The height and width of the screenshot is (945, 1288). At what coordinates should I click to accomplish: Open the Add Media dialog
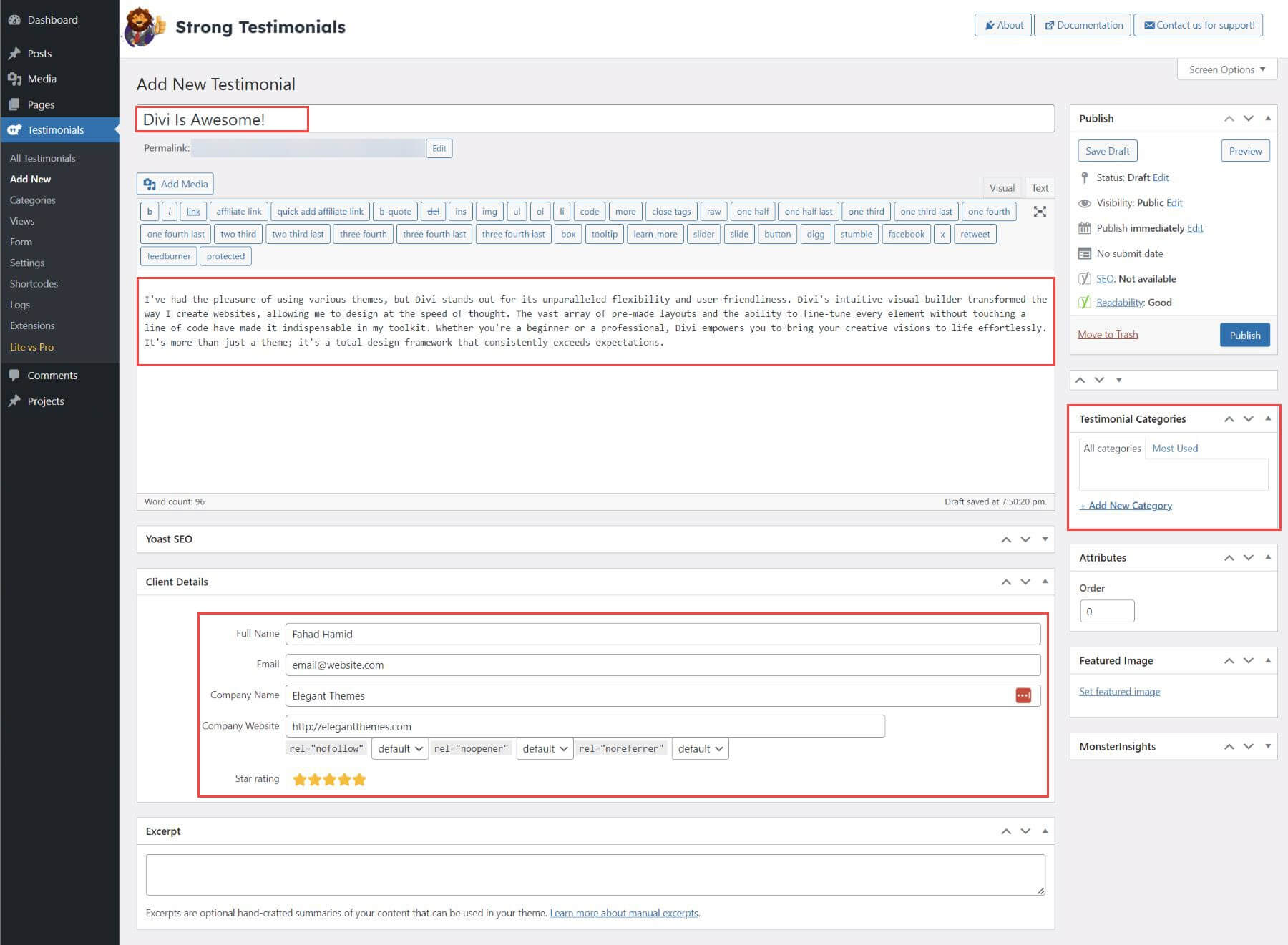[175, 184]
